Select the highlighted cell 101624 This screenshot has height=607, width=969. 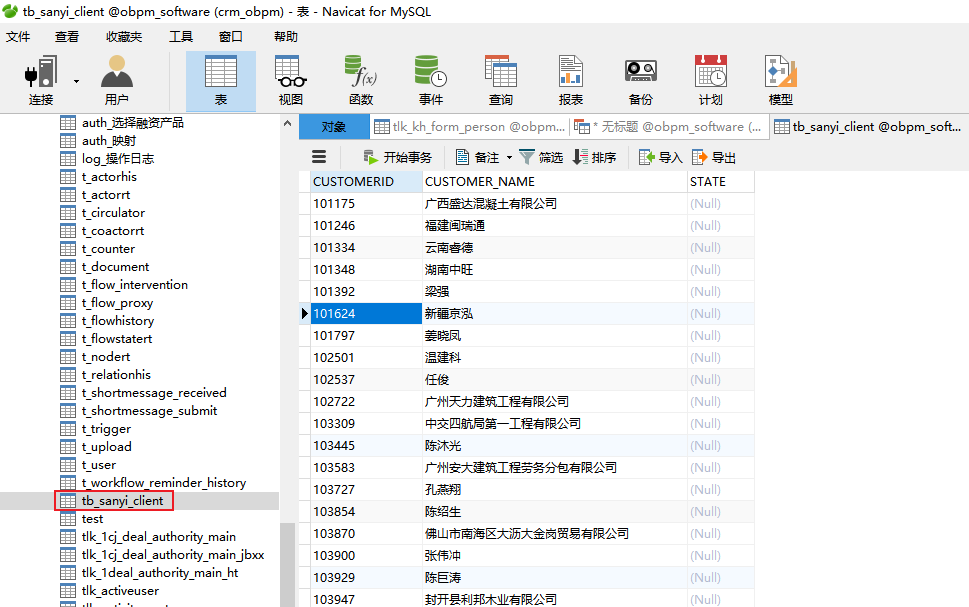pyautogui.click(x=366, y=313)
